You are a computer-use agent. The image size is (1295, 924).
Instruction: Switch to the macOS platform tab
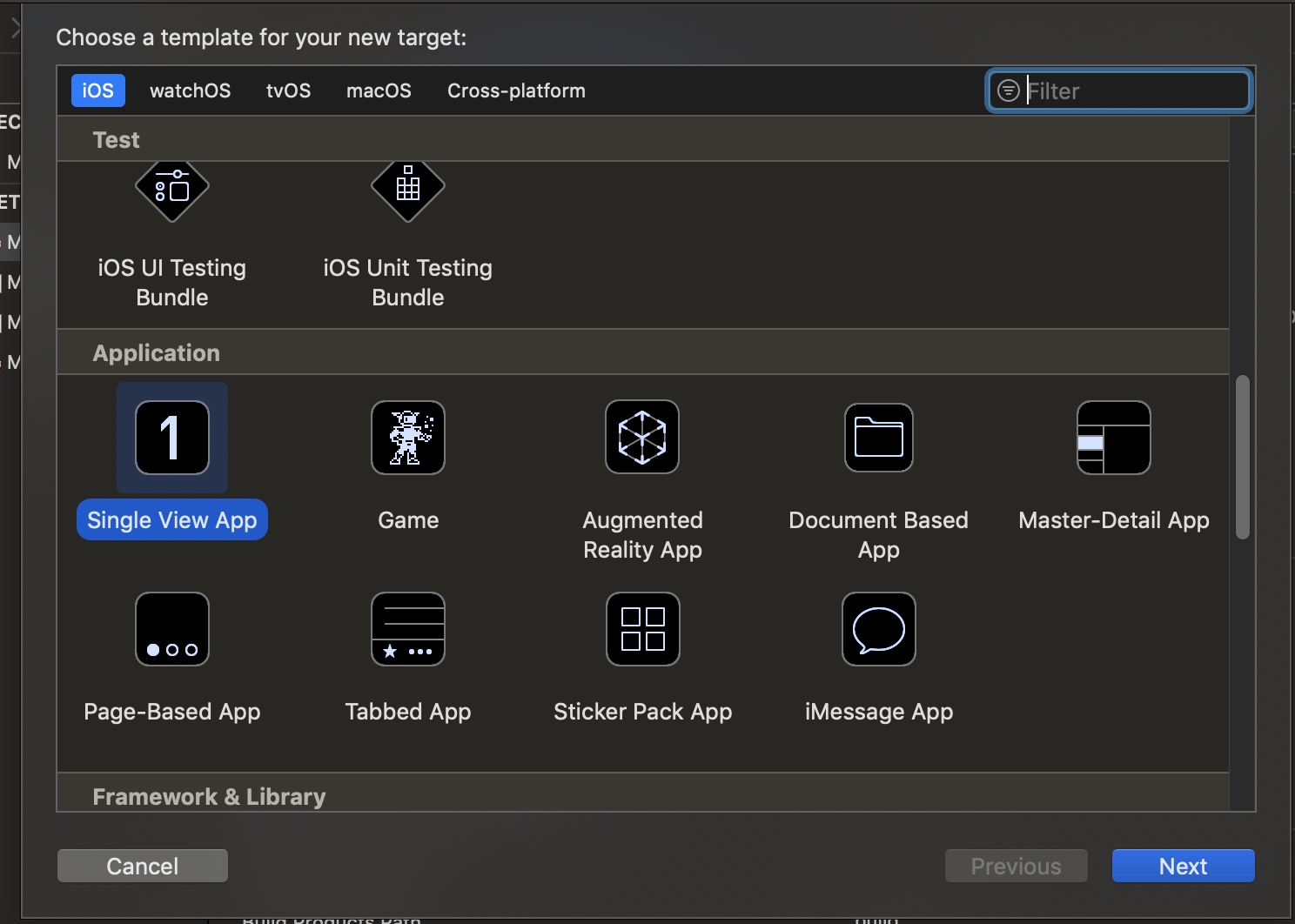click(x=379, y=90)
